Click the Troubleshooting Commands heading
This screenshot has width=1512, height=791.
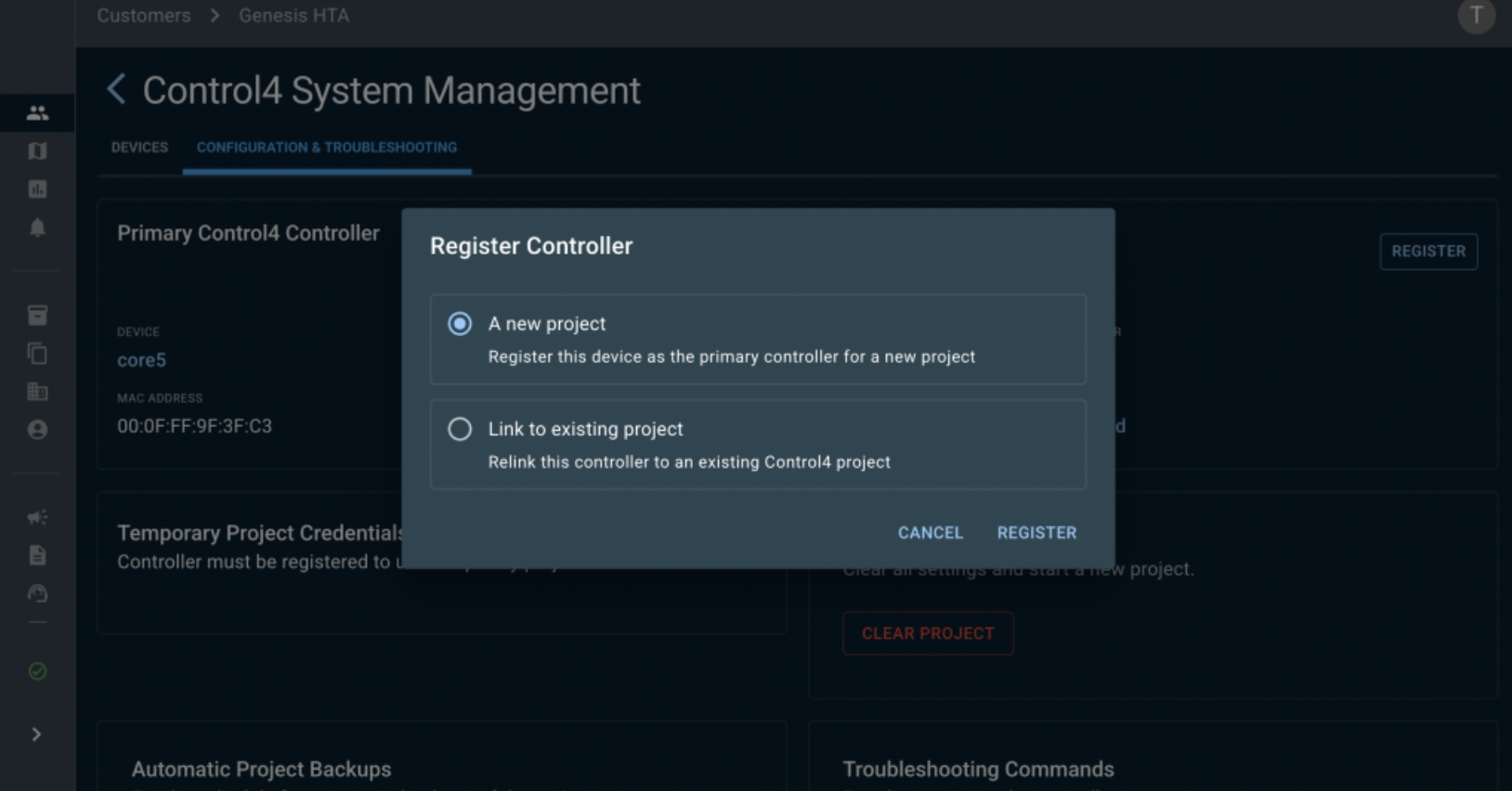[x=978, y=770]
